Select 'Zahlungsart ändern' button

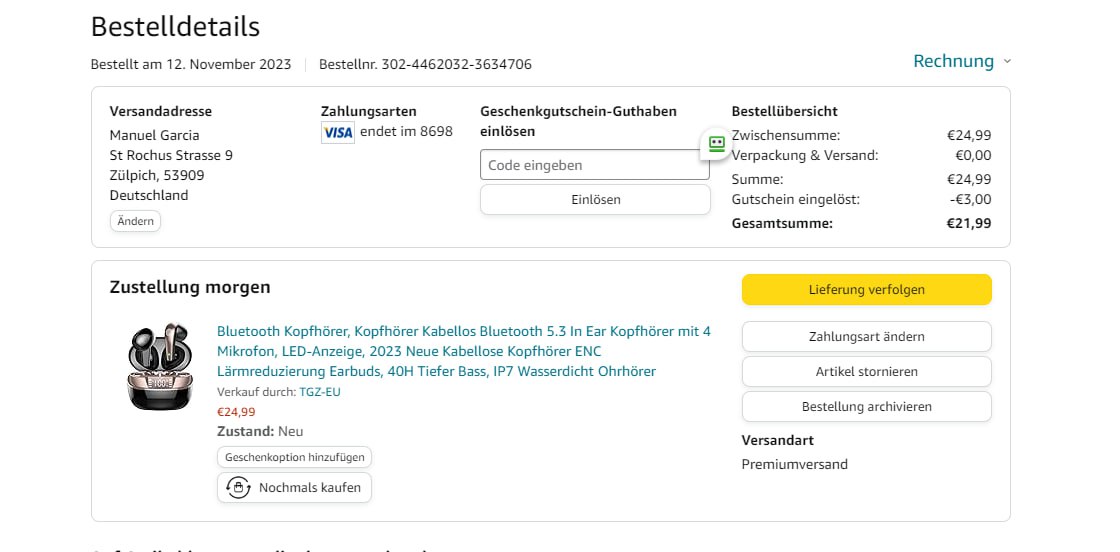866,337
